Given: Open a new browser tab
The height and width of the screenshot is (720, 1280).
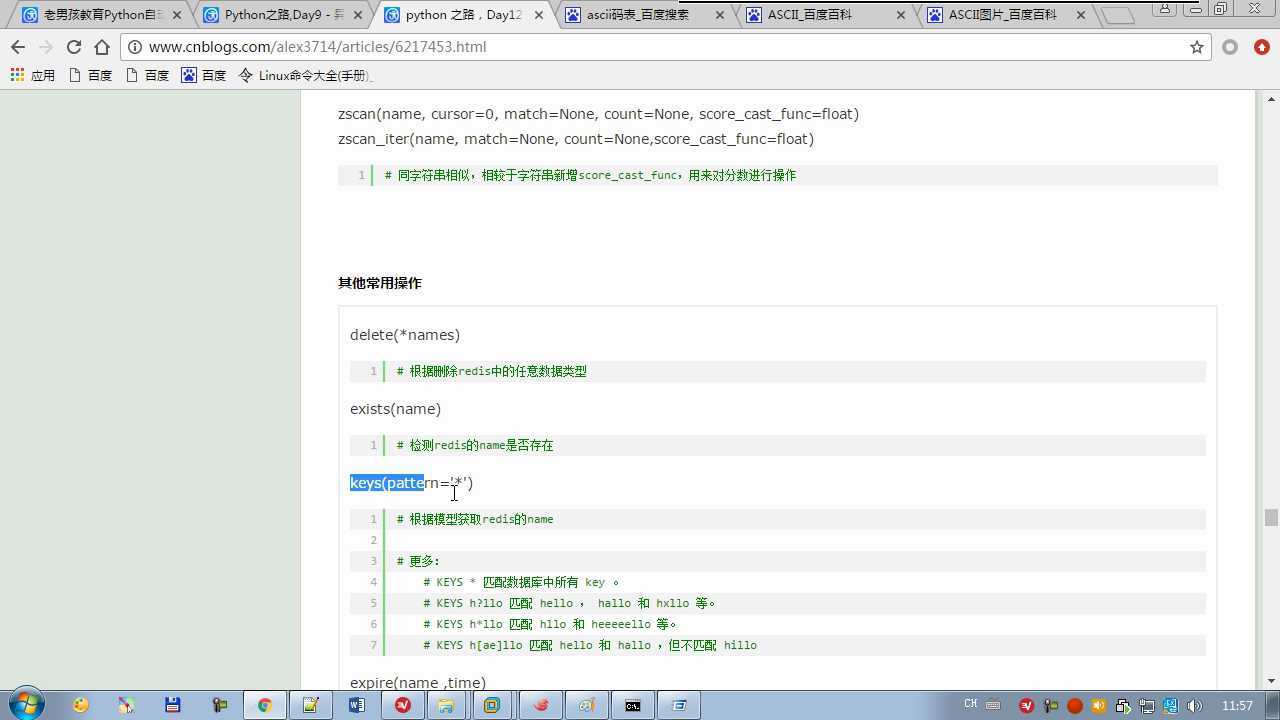Looking at the screenshot, I should tap(1118, 15).
